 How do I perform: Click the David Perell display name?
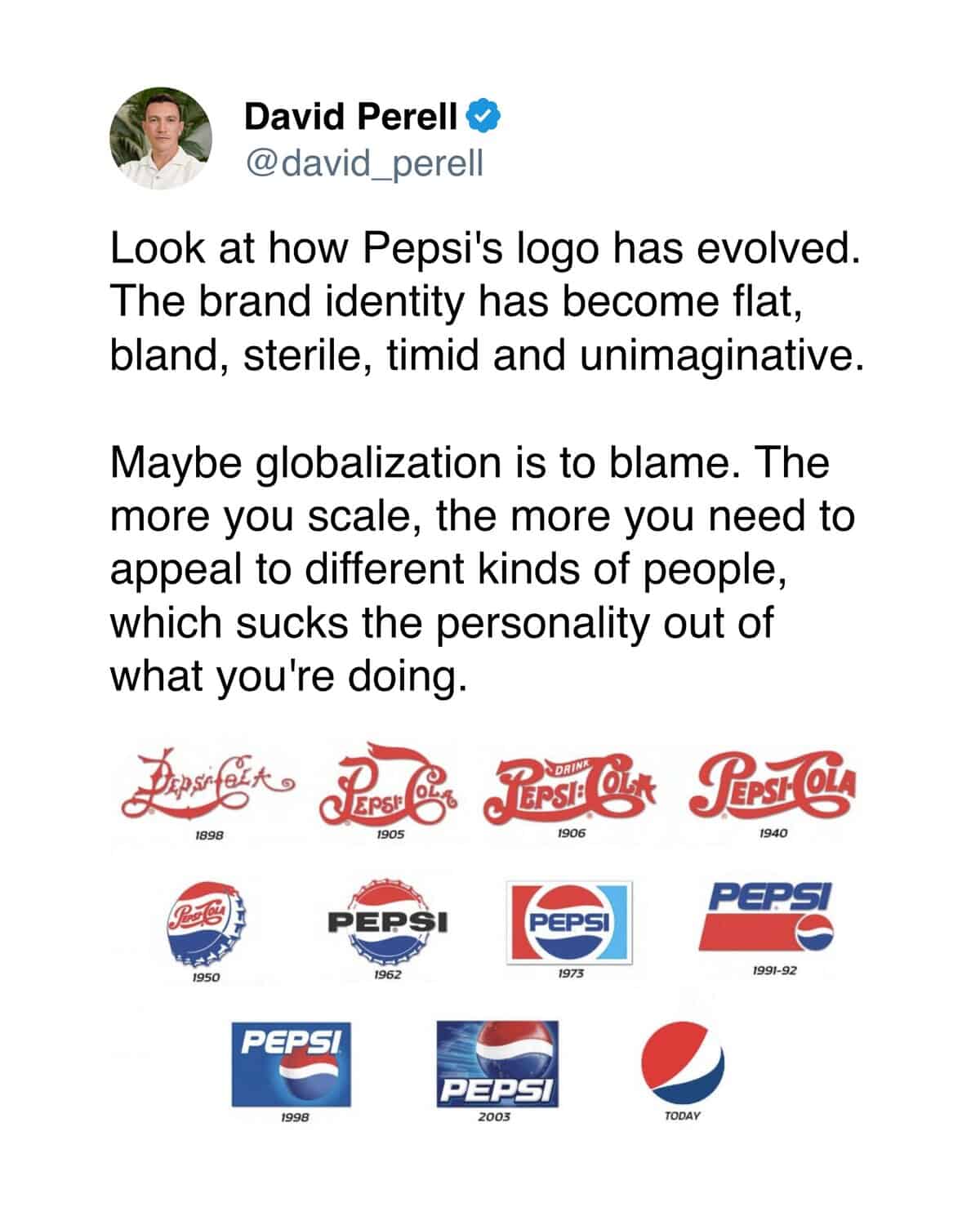(350, 117)
